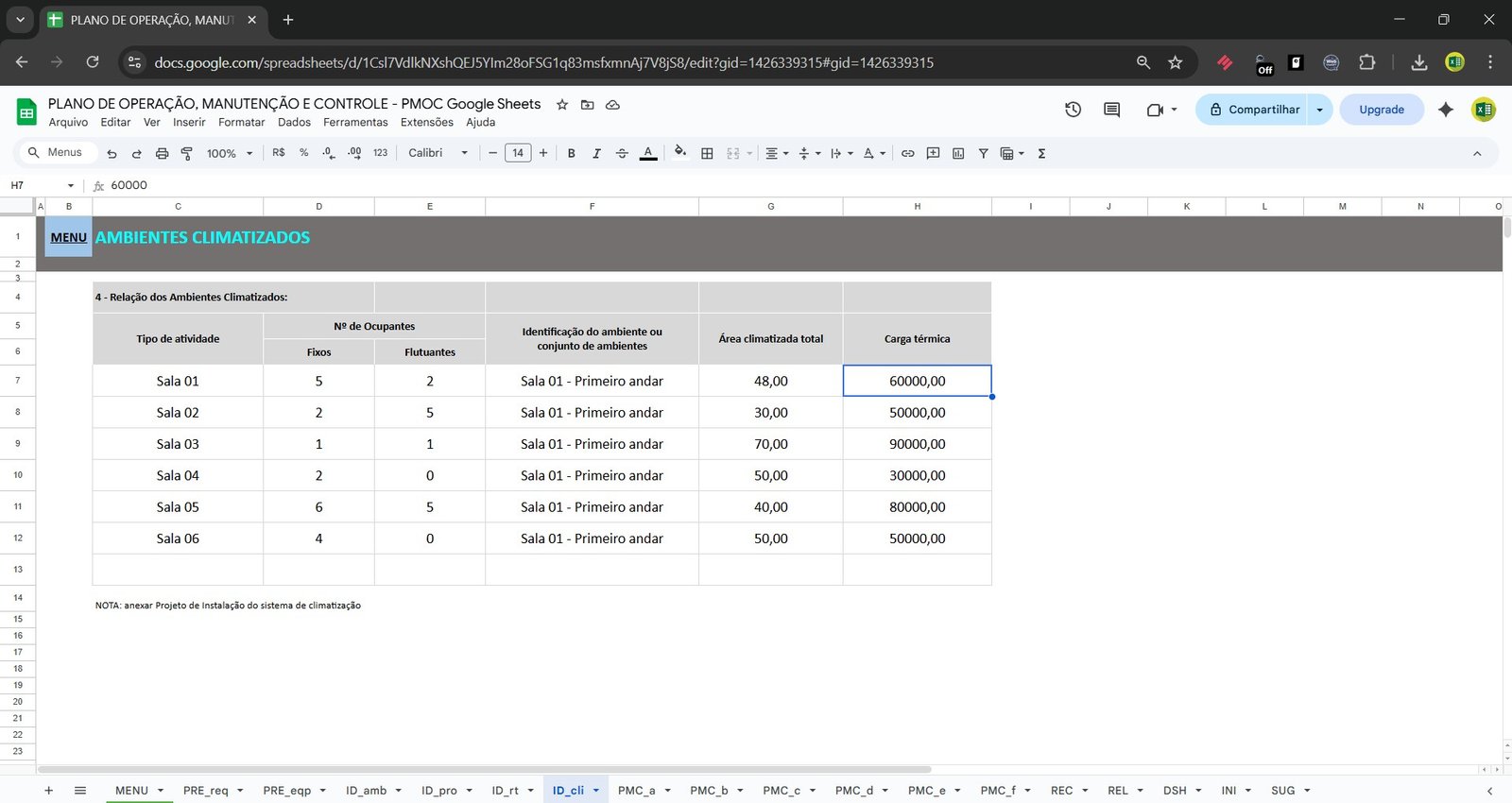Open the borders tool

point(707,153)
